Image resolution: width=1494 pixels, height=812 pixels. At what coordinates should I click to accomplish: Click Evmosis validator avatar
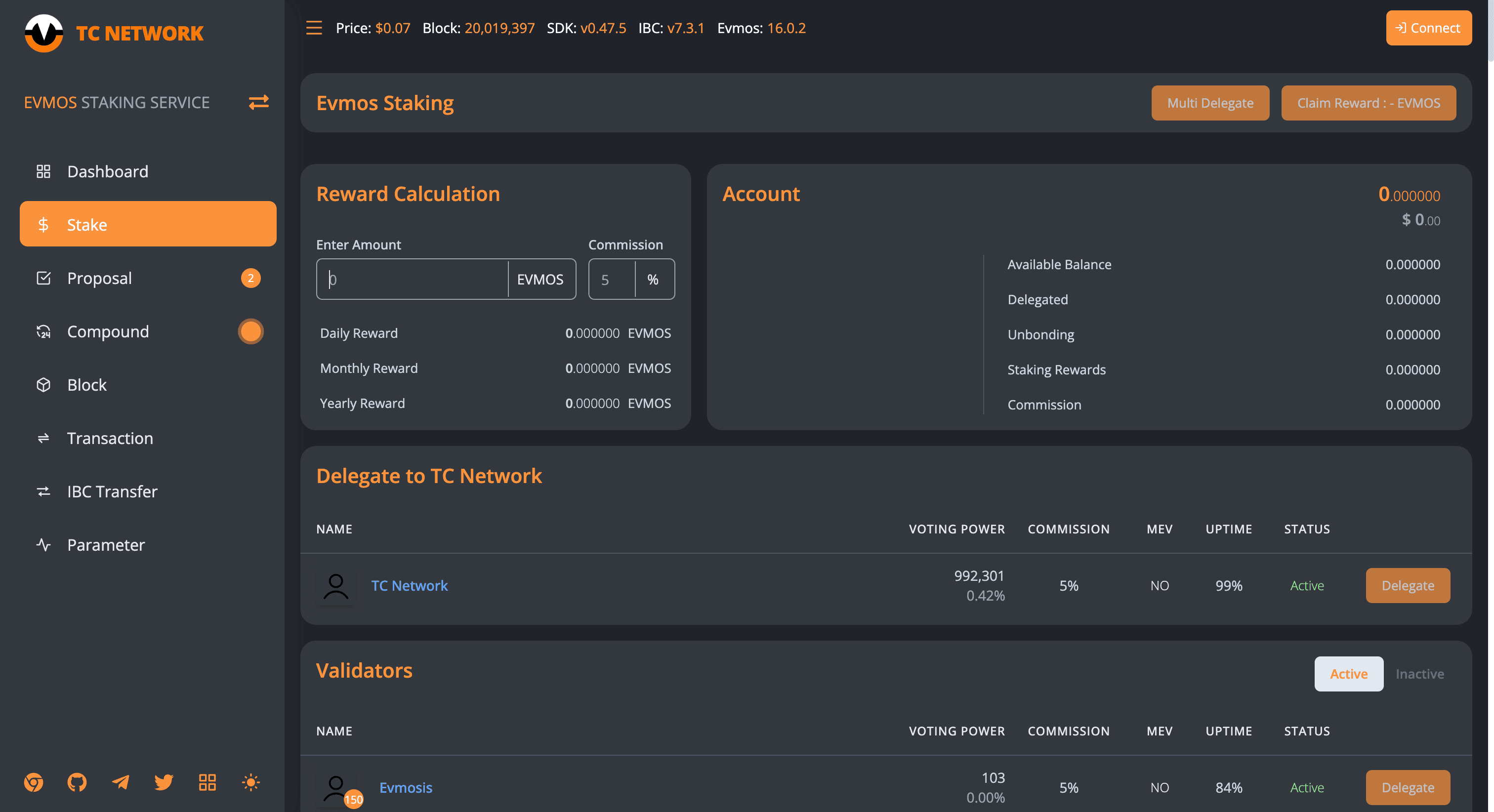[336, 788]
